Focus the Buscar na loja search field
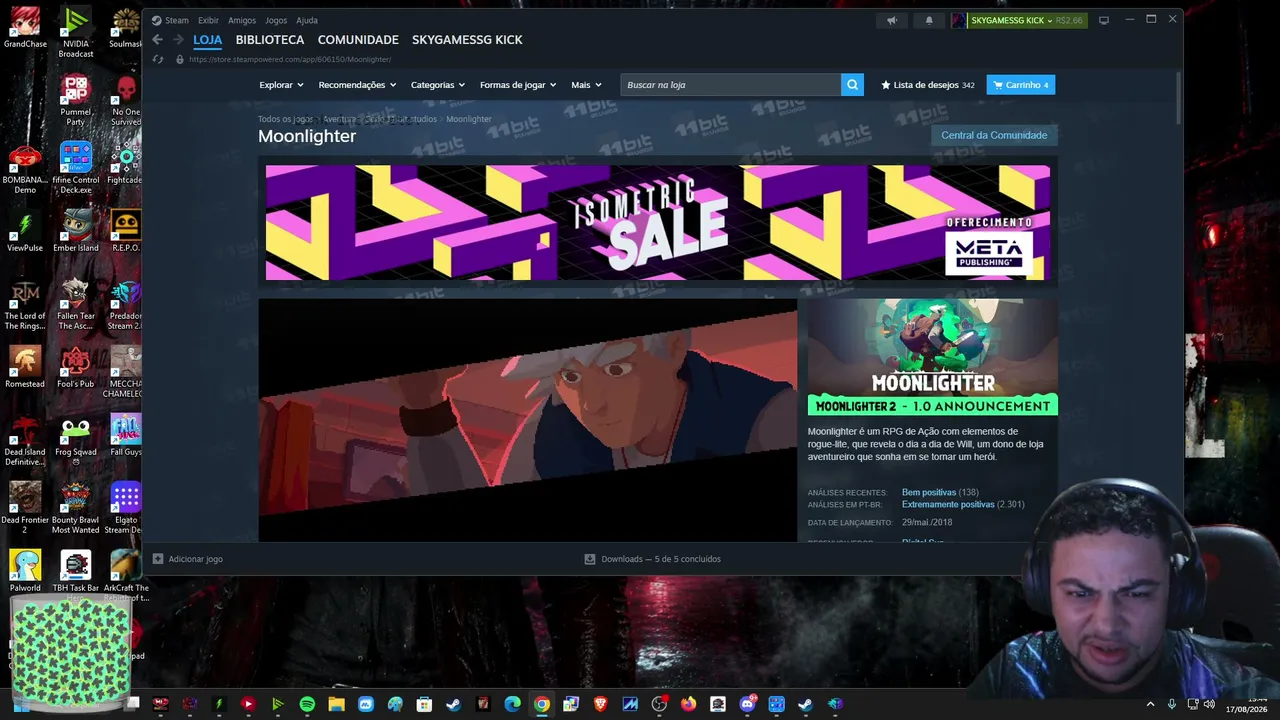Viewport: 1280px width, 720px height. click(x=731, y=85)
